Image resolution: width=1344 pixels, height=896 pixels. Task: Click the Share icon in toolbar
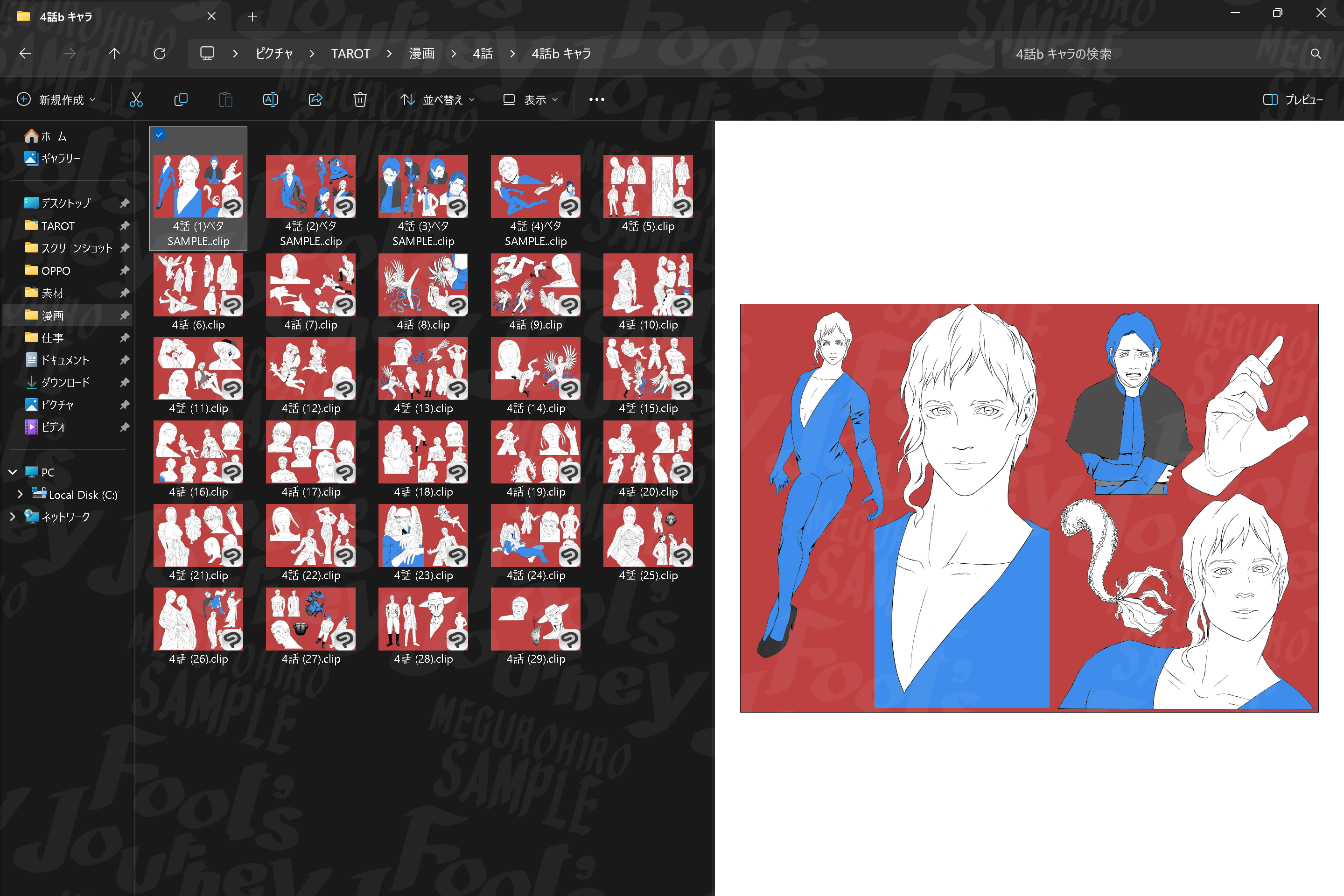coord(315,100)
